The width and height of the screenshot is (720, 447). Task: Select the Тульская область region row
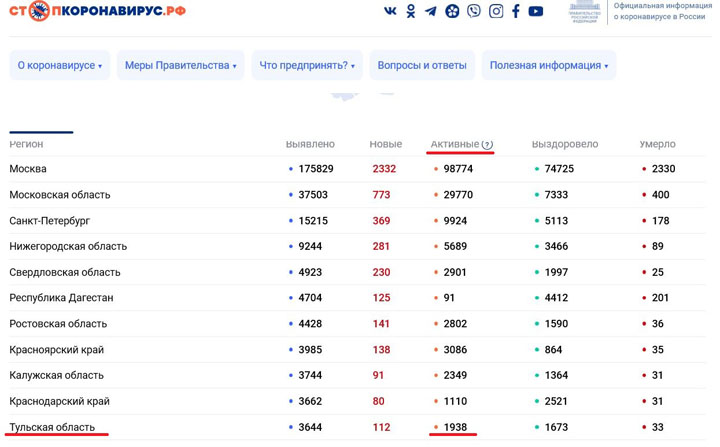52,427
